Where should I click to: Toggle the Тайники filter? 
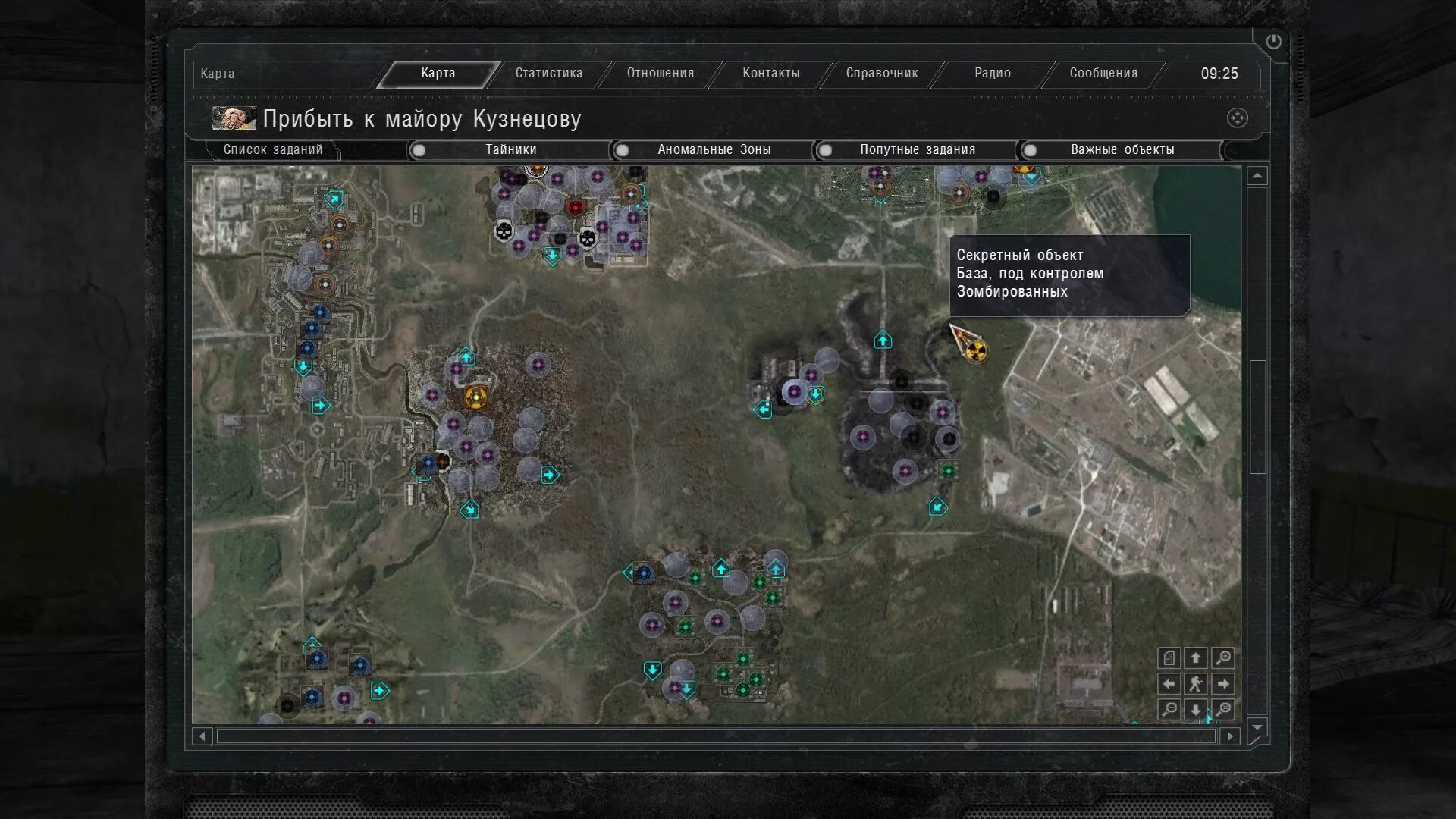coord(419,150)
